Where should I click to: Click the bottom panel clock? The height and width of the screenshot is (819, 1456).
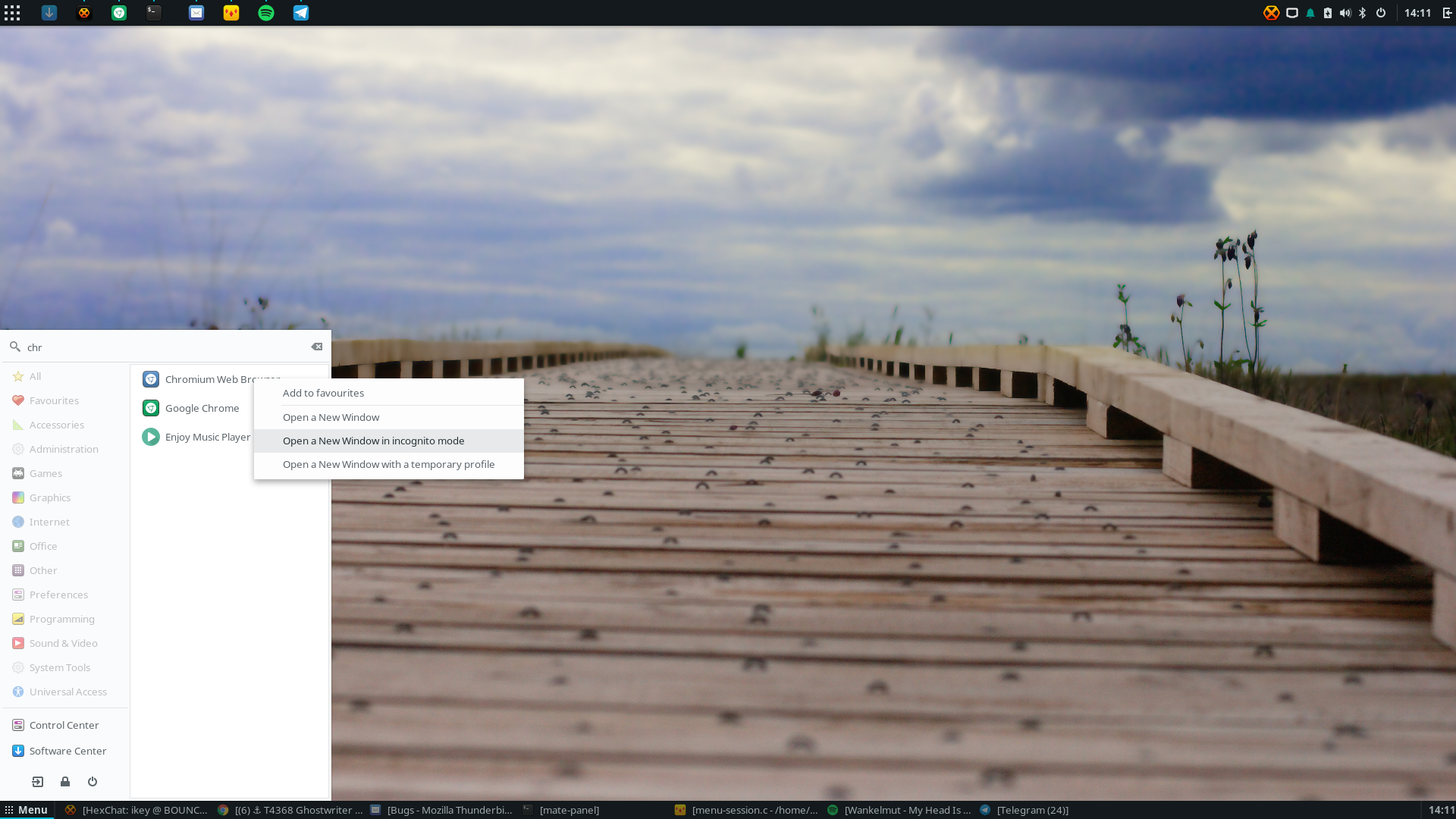pos(1442,810)
